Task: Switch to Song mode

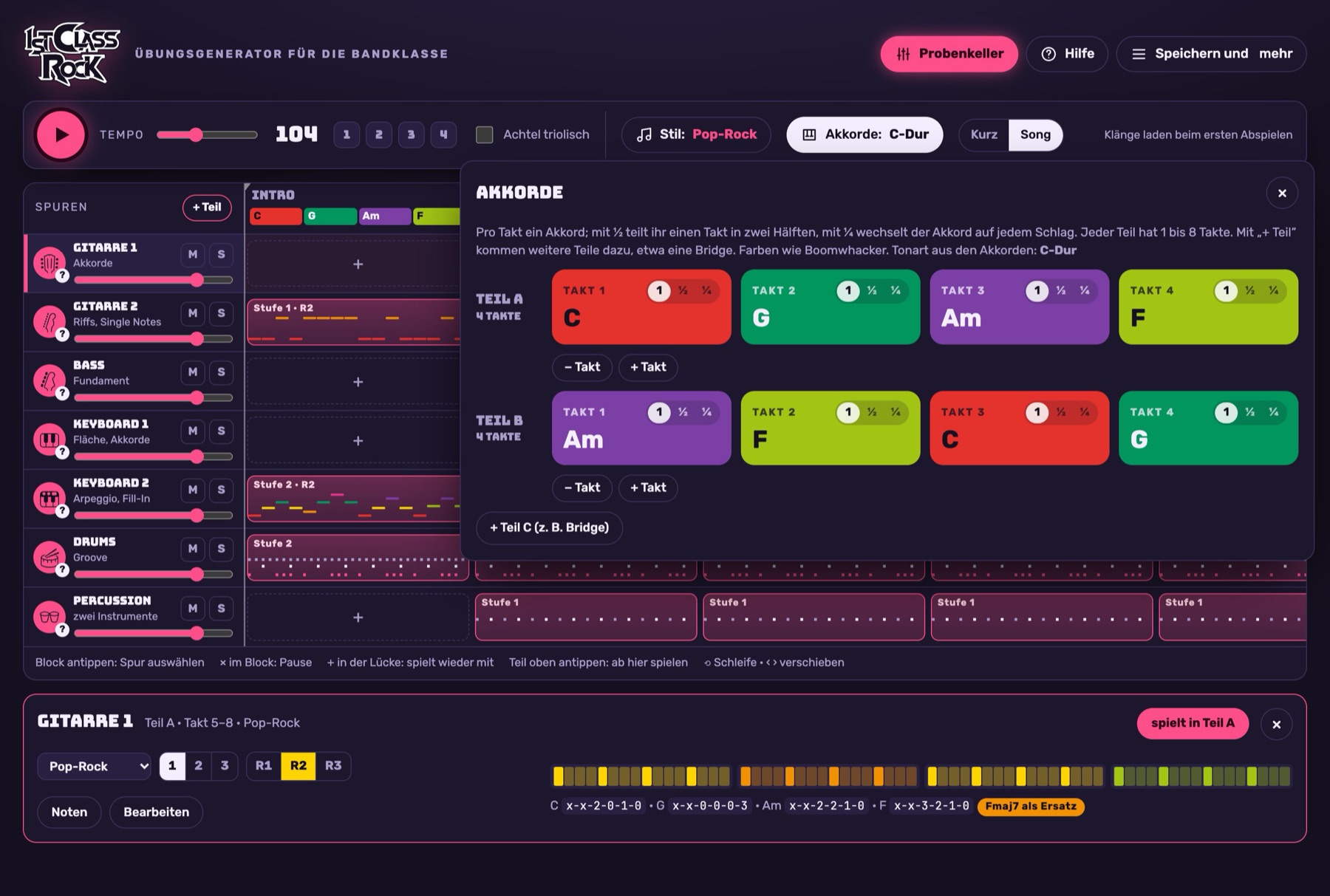Action: pyautogui.click(x=1035, y=134)
